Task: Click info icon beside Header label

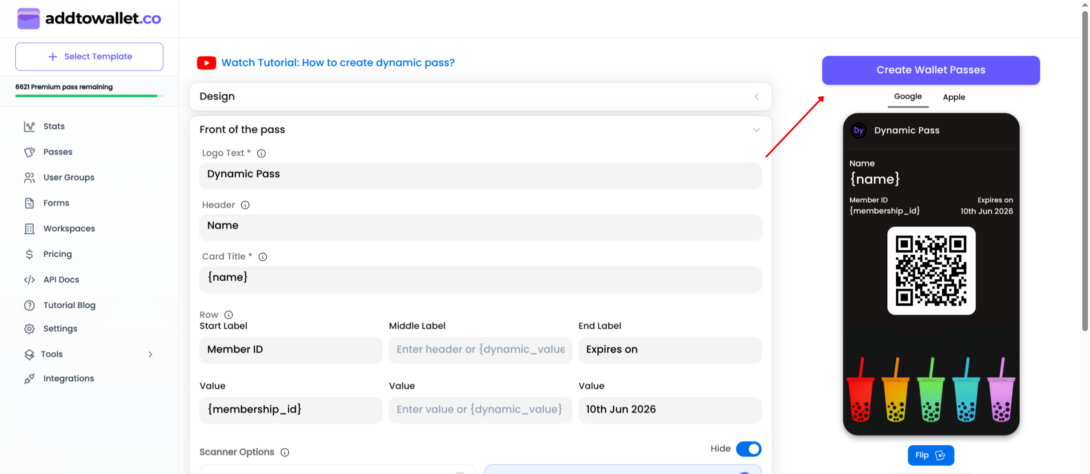Action: pyautogui.click(x=245, y=205)
